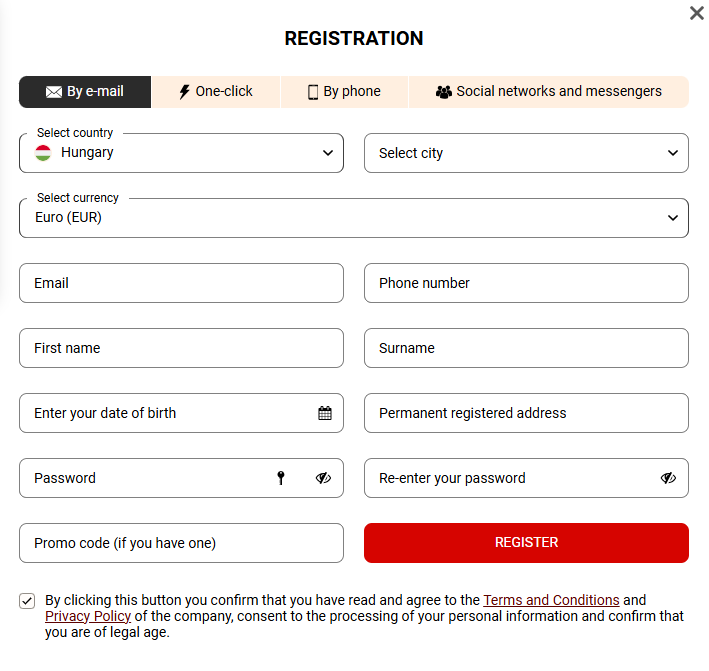Show the re-entered password with eye icon

[x=668, y=478]
